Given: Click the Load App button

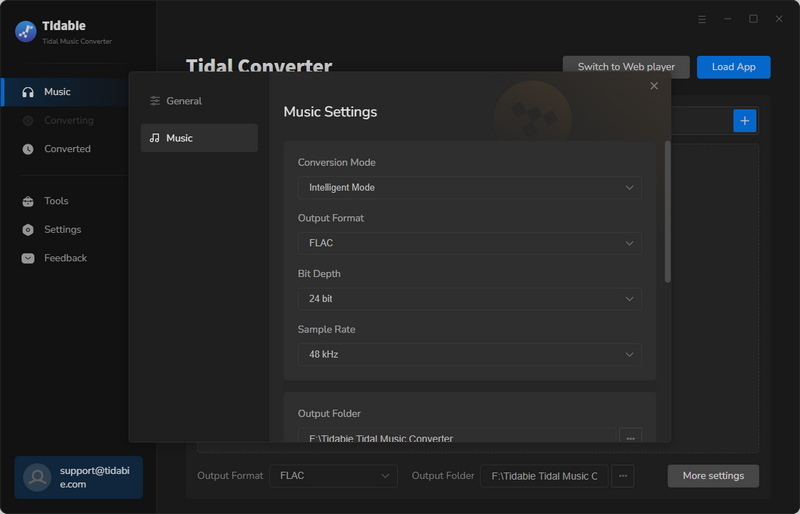Looking at the screenshot, I should (x=733, y=67).
